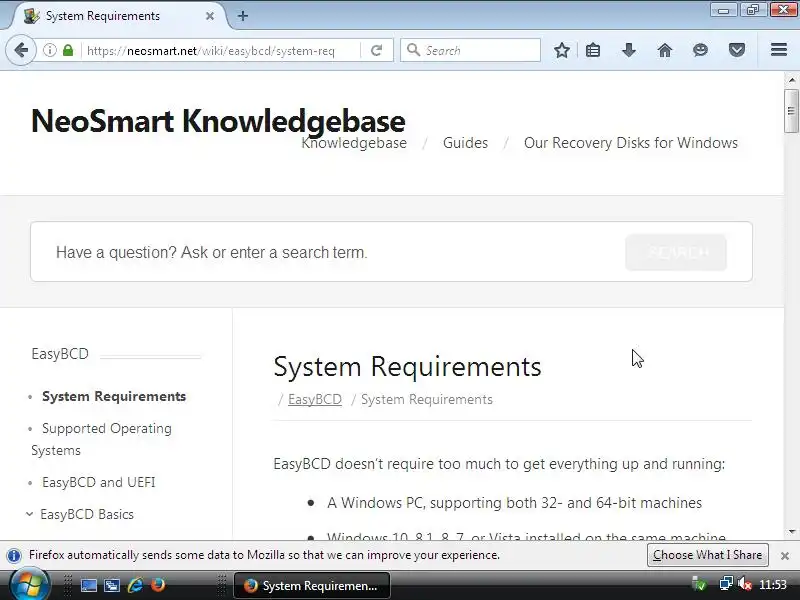Click the faded SEARCH button
The image size is (800, 600).
pyautogui.click(x=676, y=252)
